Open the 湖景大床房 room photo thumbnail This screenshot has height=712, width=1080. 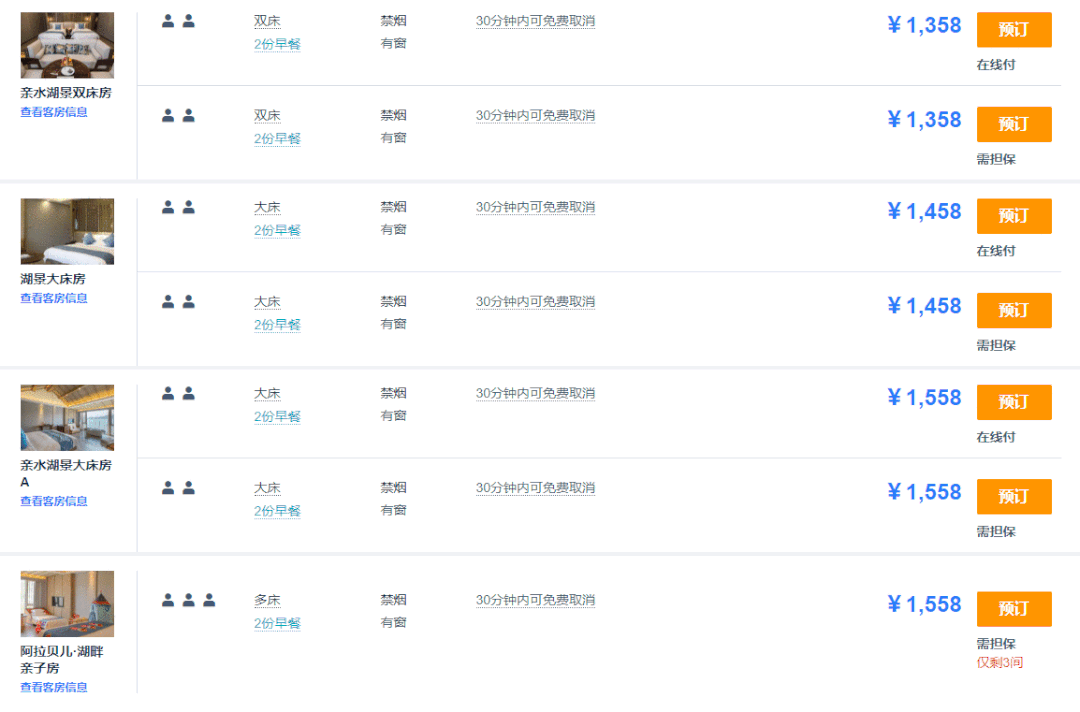coord(67,231)
